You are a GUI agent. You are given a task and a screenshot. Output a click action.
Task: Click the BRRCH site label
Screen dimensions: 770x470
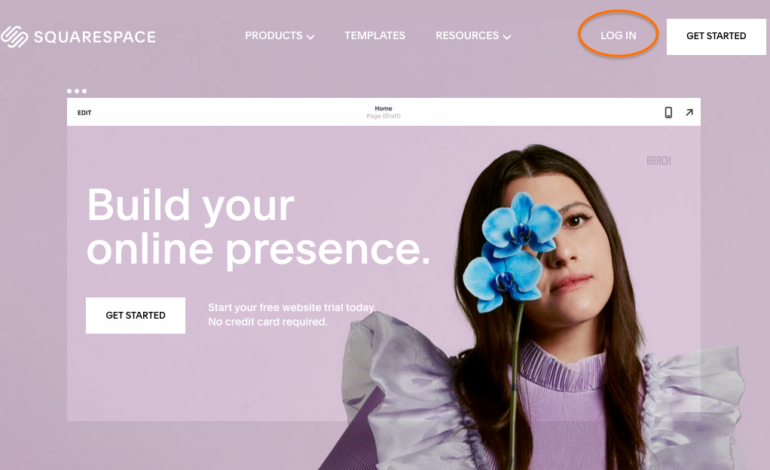(659, 161)
